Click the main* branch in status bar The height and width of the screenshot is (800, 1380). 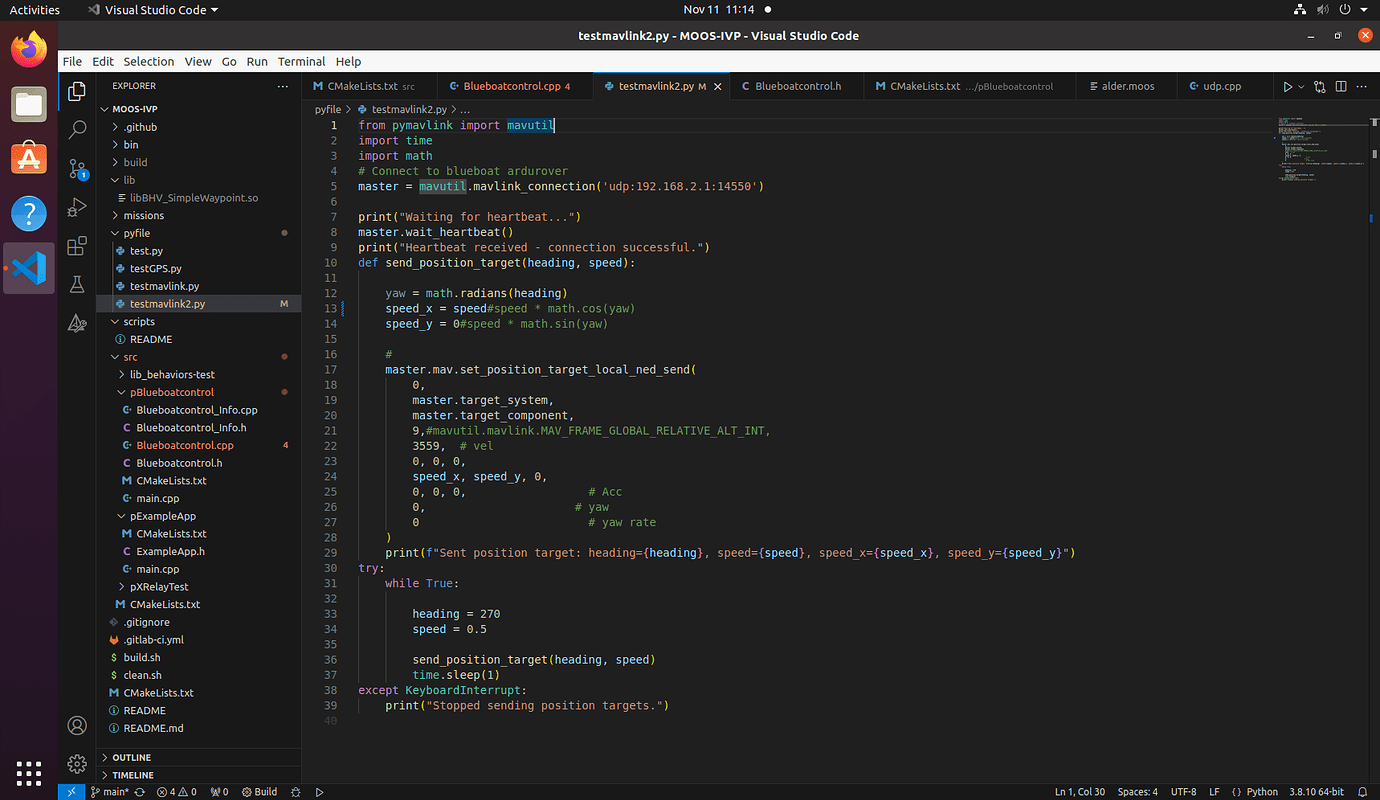[x=110, y=792]
